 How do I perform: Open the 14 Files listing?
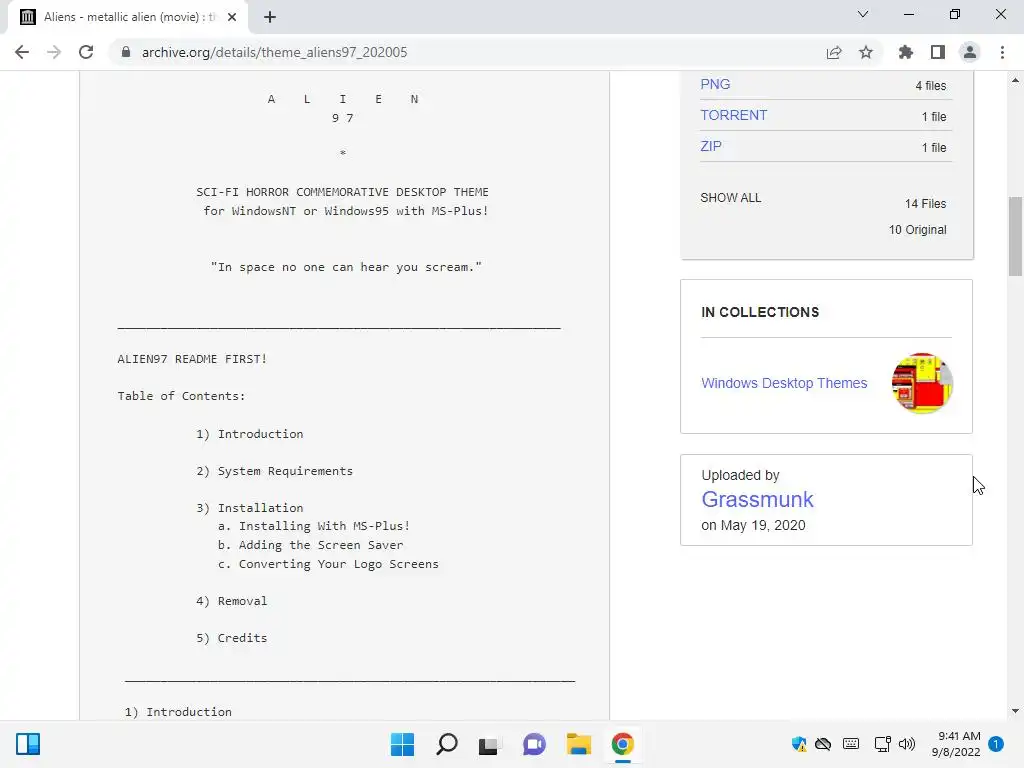coord(925,204)
